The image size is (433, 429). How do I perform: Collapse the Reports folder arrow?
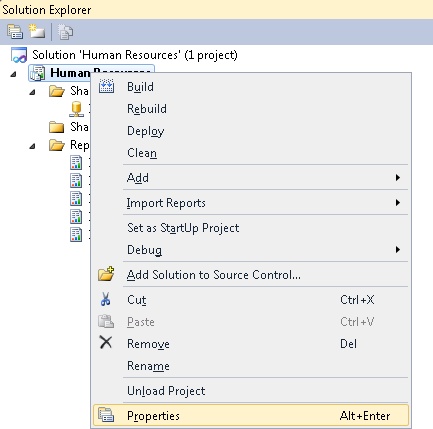tap(32, 146)
